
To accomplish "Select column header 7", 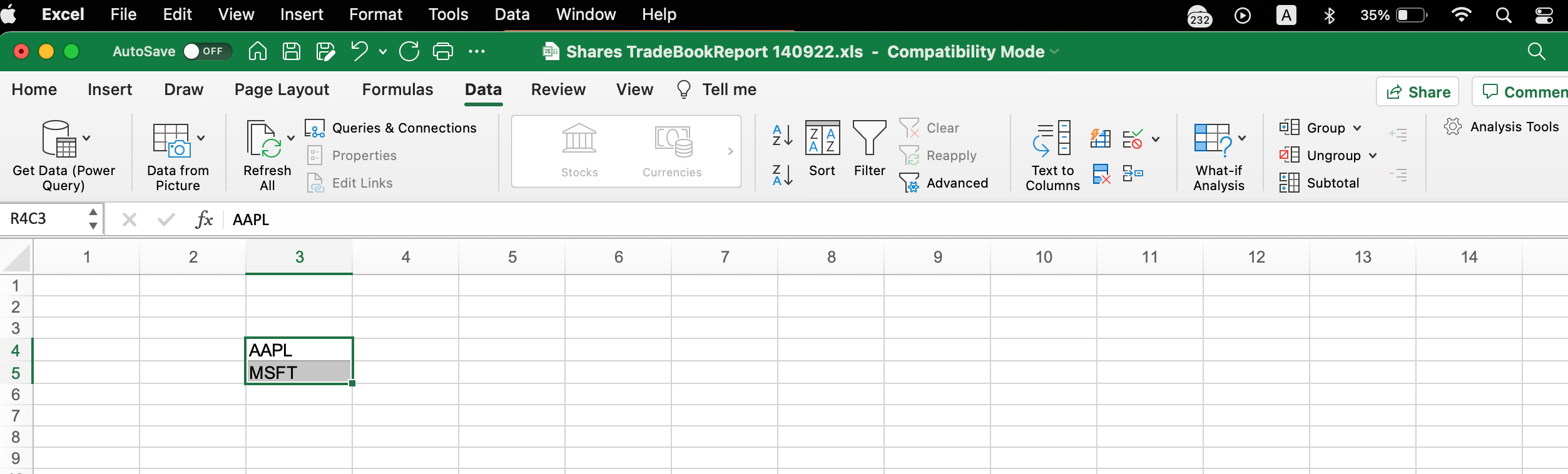I will point(725,257).
